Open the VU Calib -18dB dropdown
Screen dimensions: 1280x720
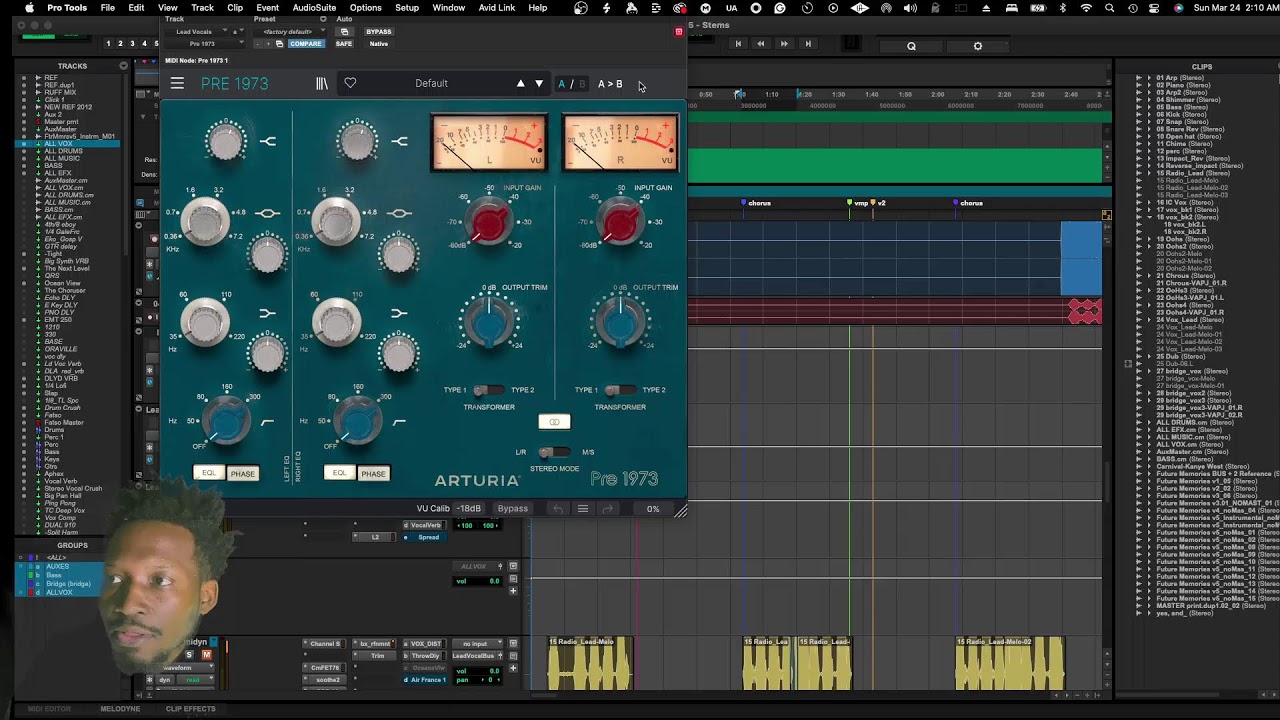pyautogui.click(x=469, y=508)
